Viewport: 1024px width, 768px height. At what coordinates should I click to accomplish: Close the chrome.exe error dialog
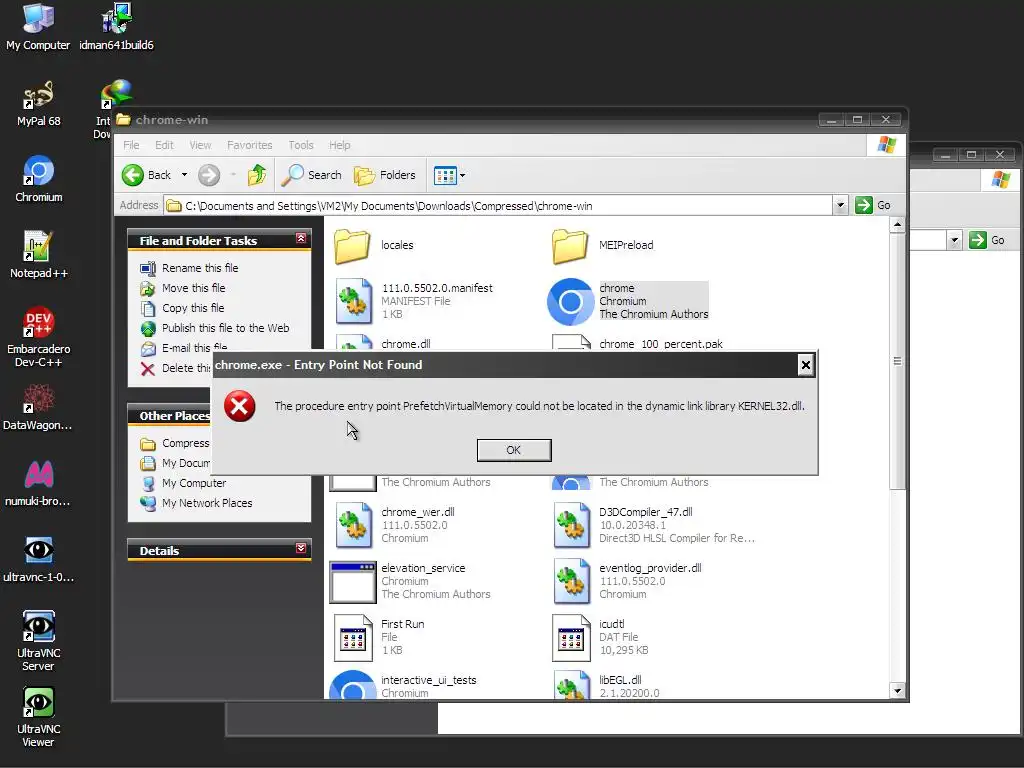point(806,365)
